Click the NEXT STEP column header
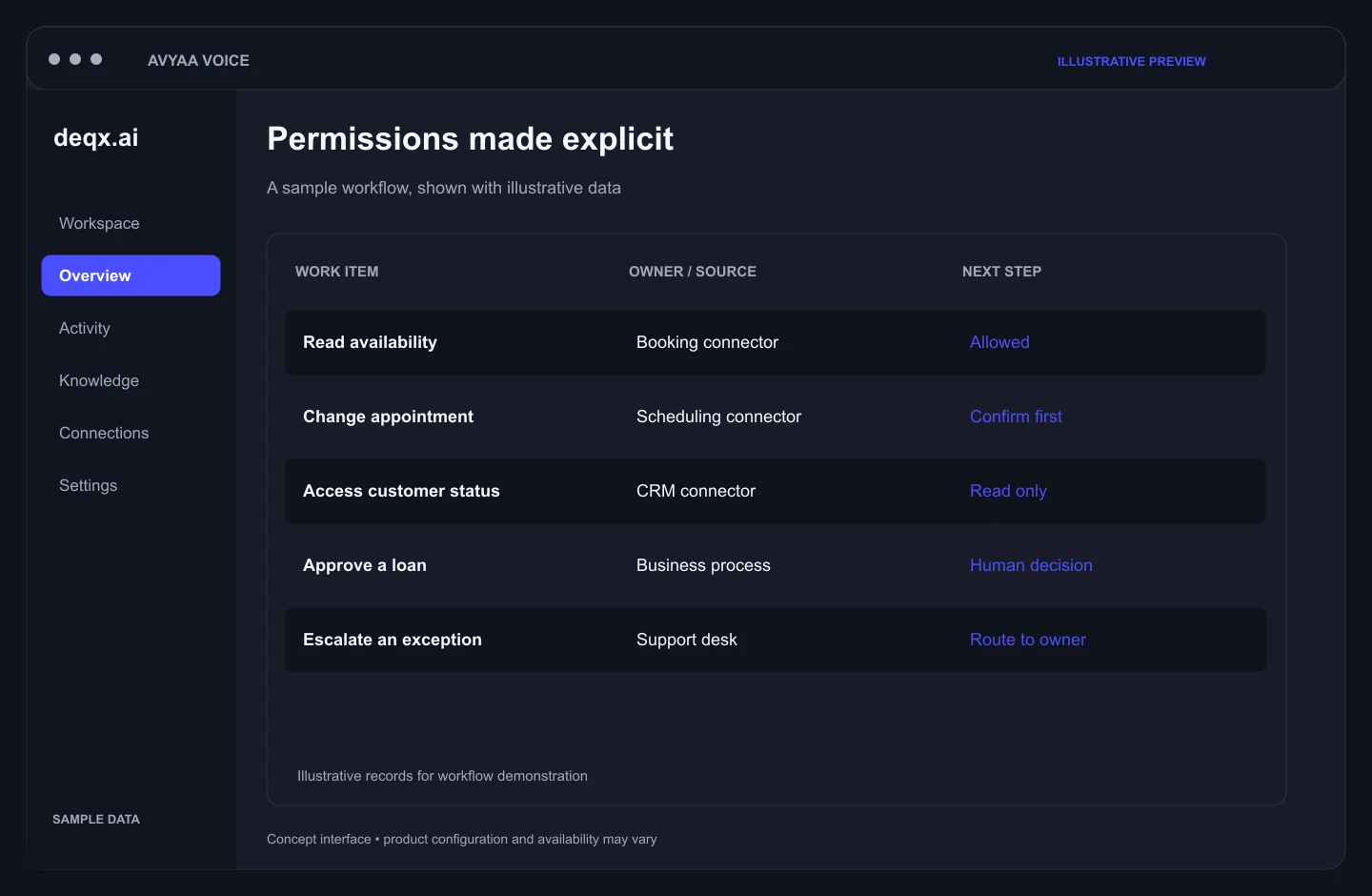Viewport: 1372px width, 896px height. 1001,272
